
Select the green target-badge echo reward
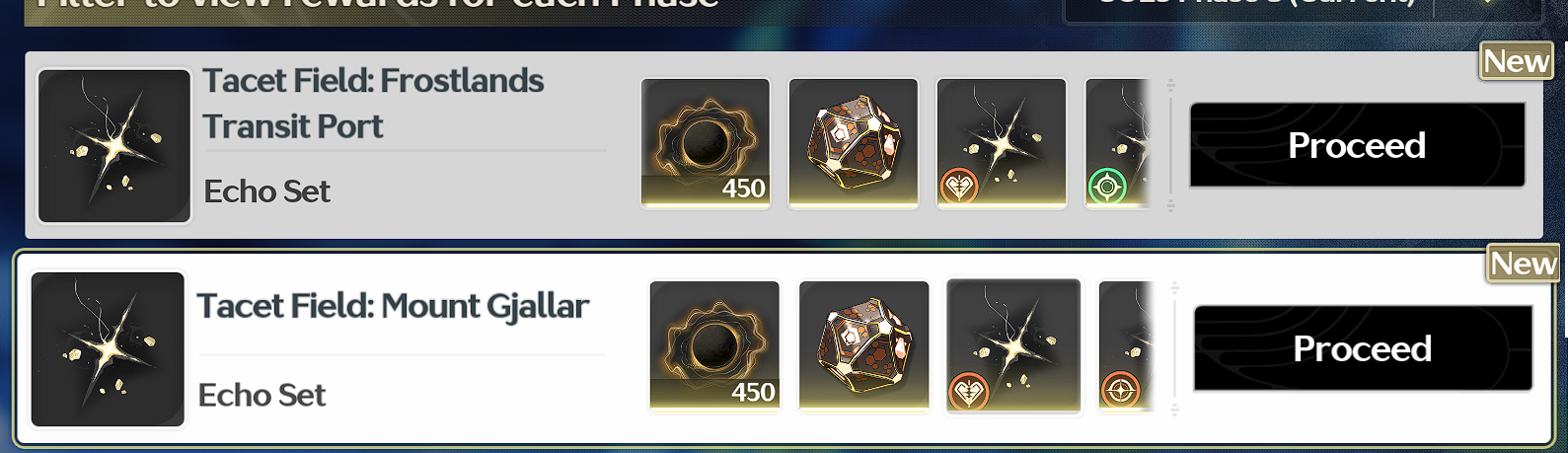(x=1118, y=143)
